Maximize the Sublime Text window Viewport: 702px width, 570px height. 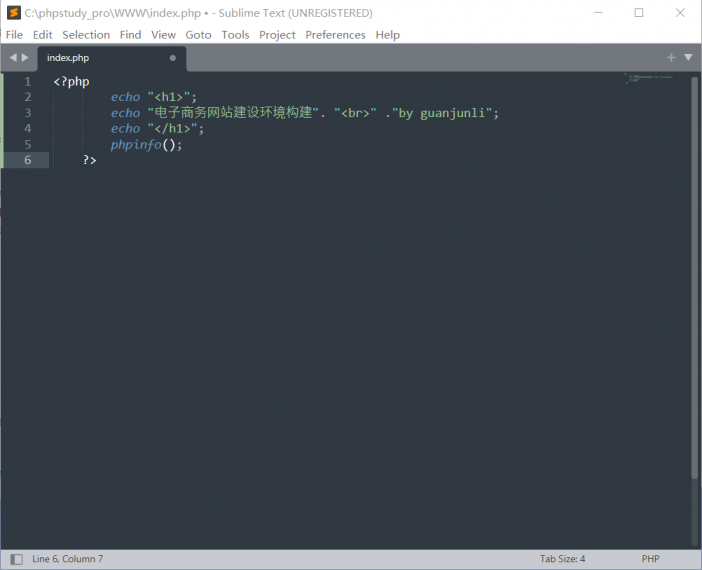click(639, 13)
